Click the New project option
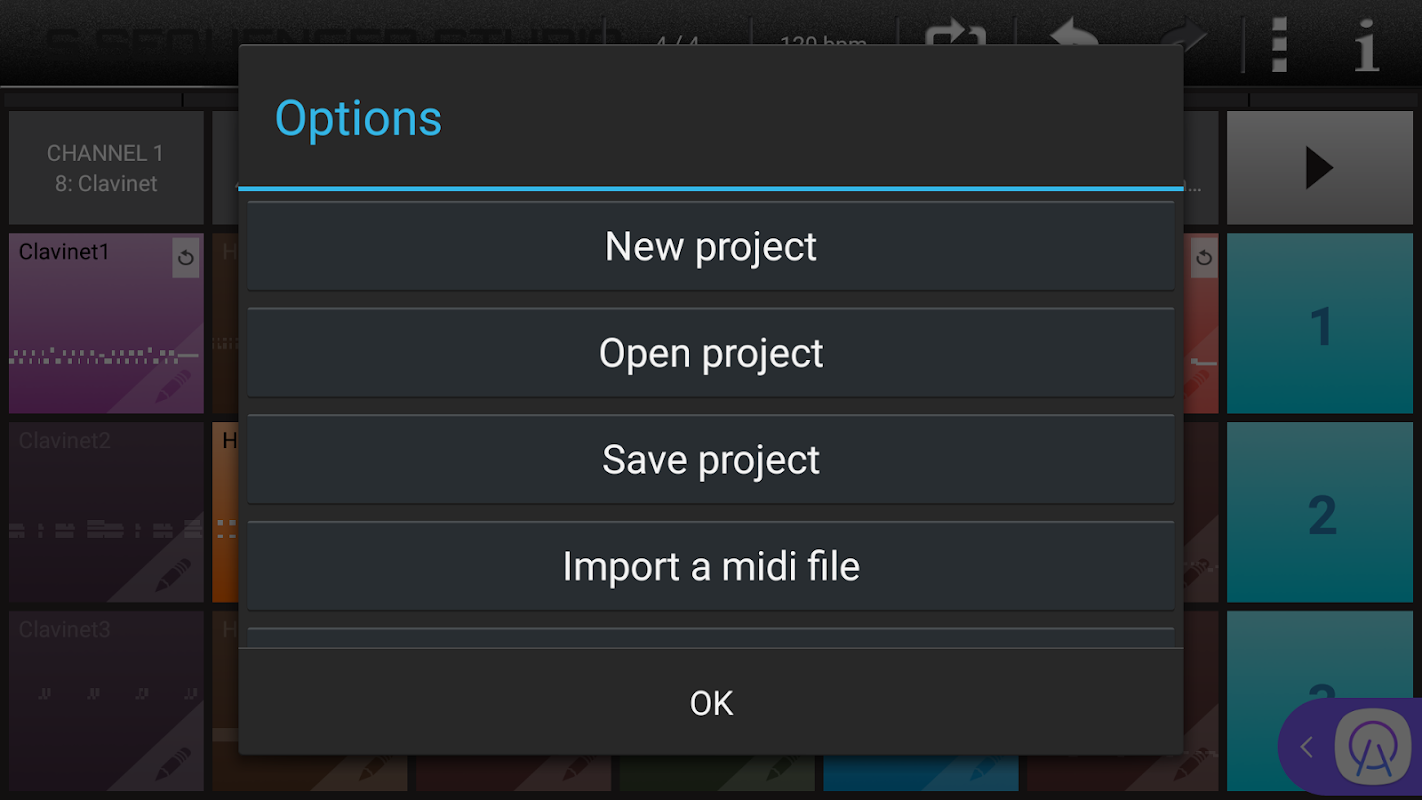The width and height of the screenshot is (1422, 800). point(710,247)
